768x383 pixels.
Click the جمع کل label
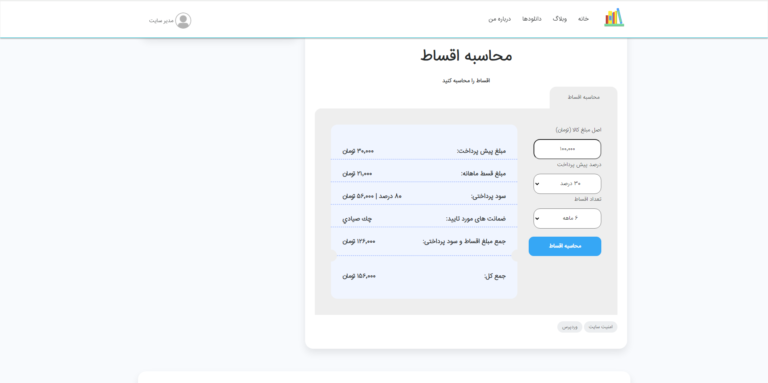pyautogui.click(x=495, y=277)
